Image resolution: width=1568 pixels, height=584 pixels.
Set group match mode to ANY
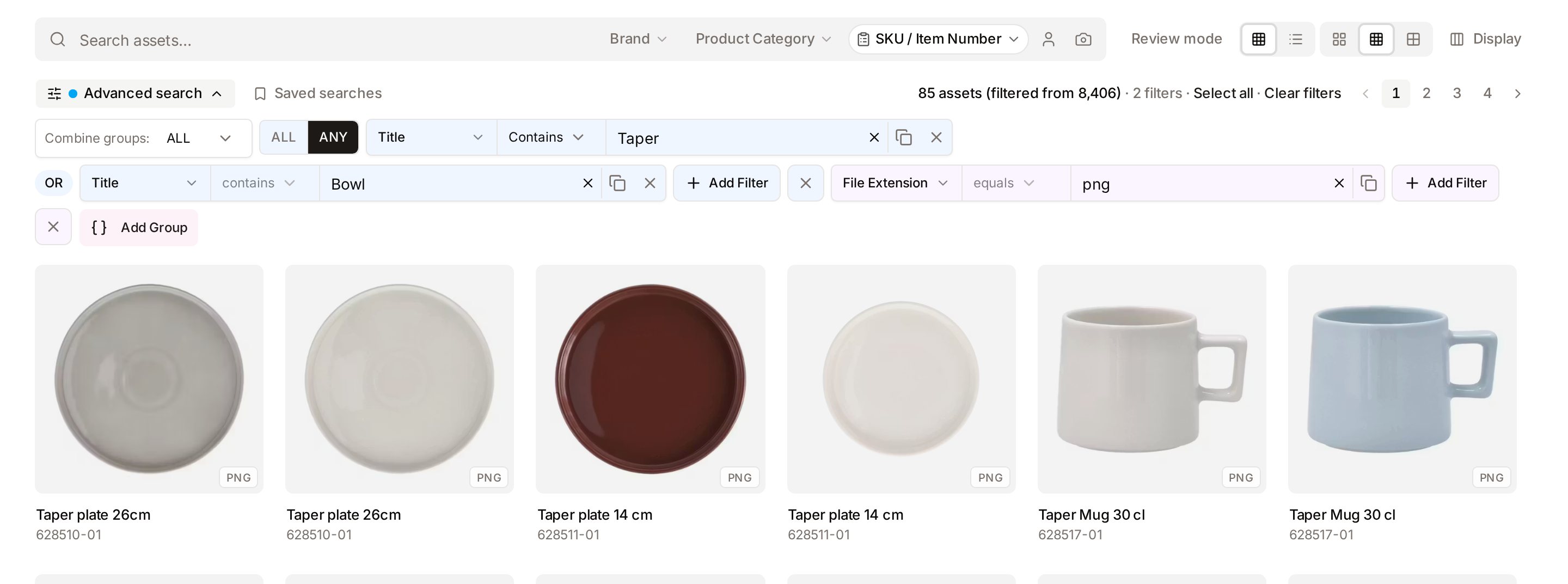coord(333,138)
